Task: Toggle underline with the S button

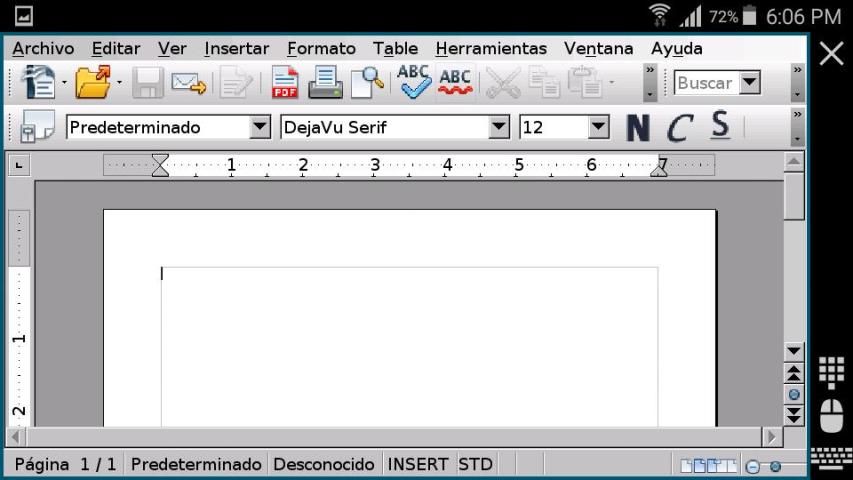Action: click(720, 126)
